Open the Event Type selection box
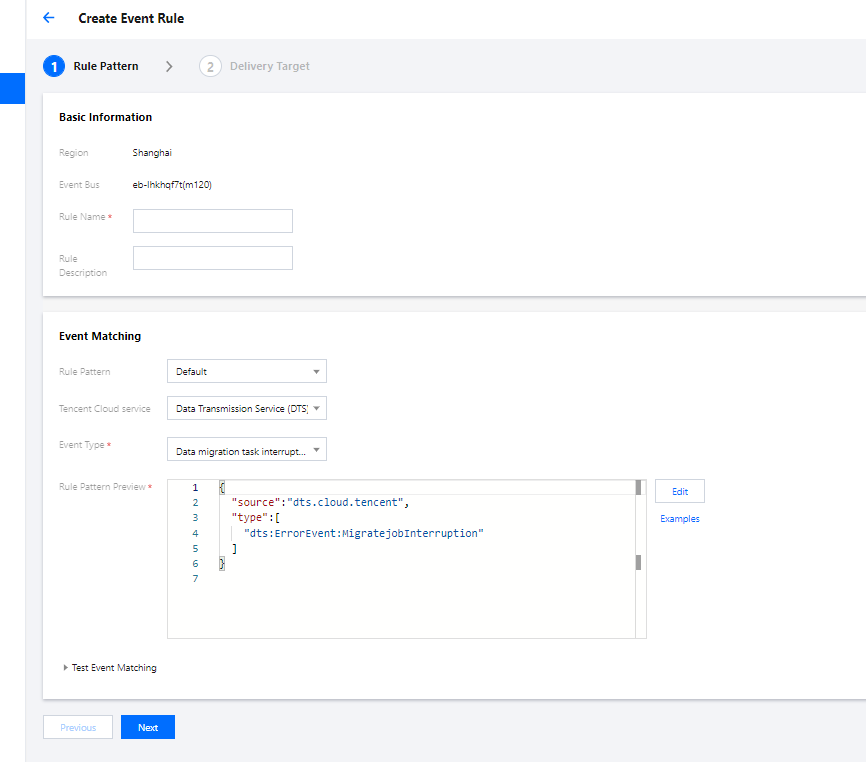866x762 pixels. pyautogui.click(x=240, y=451)
